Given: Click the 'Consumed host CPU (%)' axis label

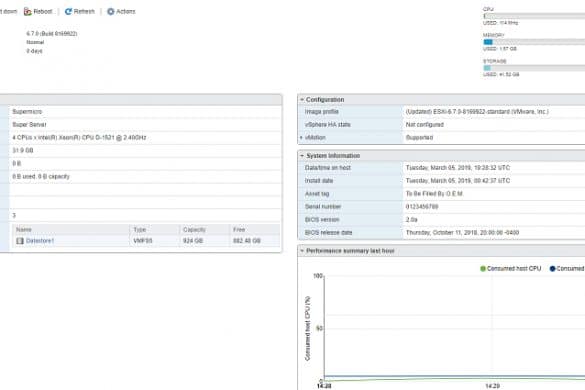Looking at the screenshot, I should pyautogui.click(x=308, y=328).
